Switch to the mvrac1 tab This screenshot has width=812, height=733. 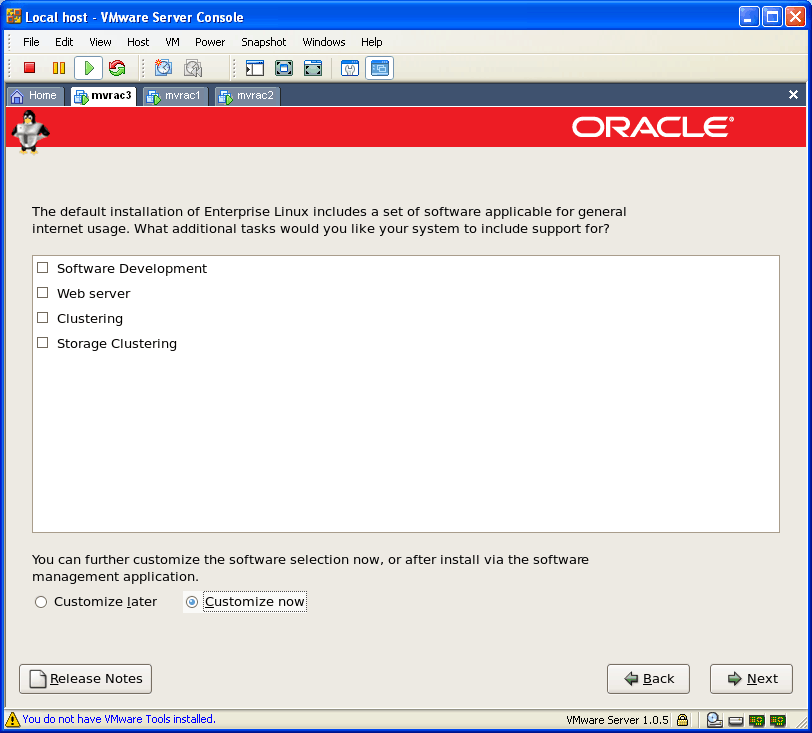pos(176,96)
